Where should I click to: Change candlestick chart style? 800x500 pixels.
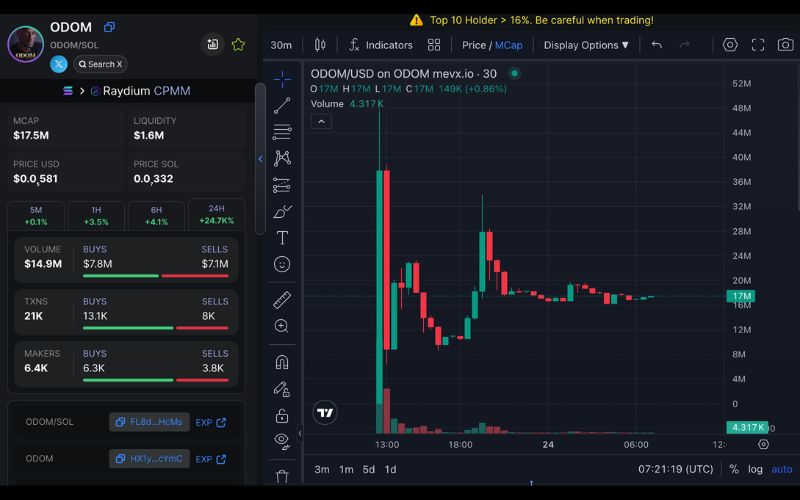320,45
